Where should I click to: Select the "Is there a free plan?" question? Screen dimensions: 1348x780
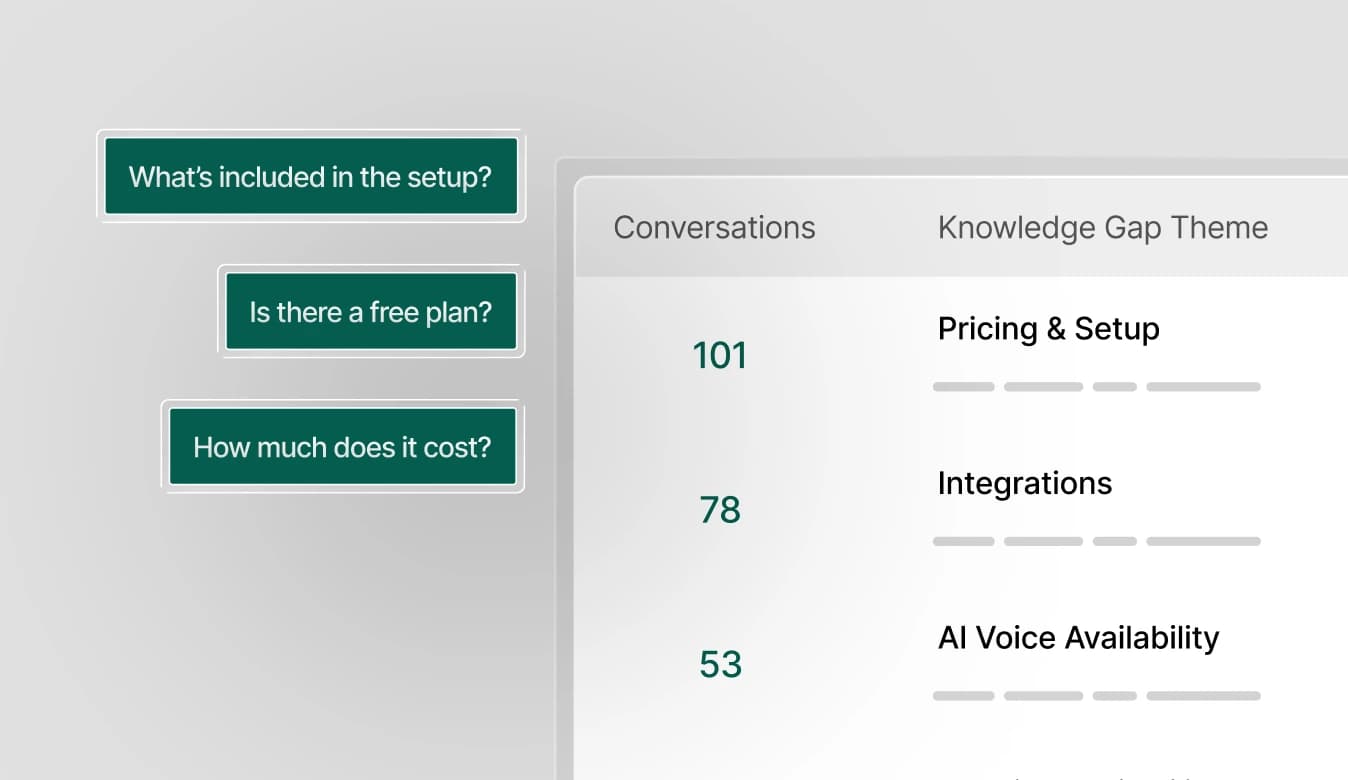tap(371, 312)
